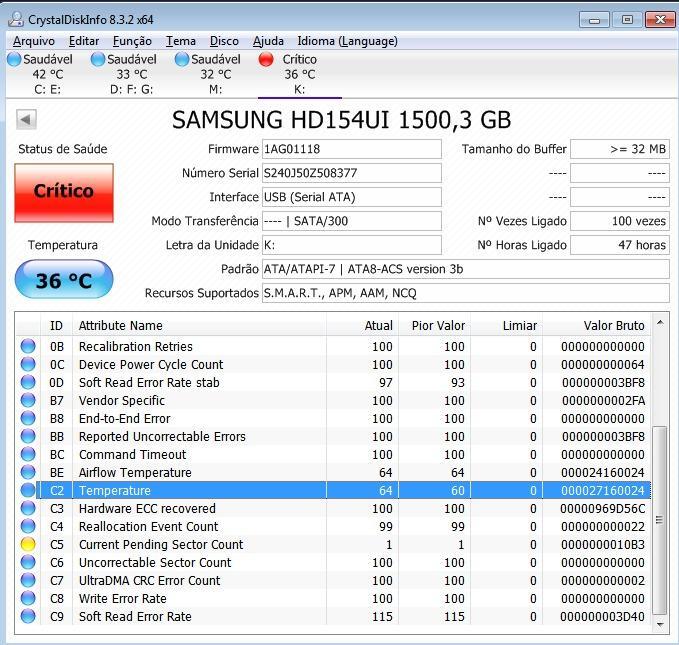Open the Ajuda menu
The height and width of the screenshot is (645, 679).
(x=268, y=41)
